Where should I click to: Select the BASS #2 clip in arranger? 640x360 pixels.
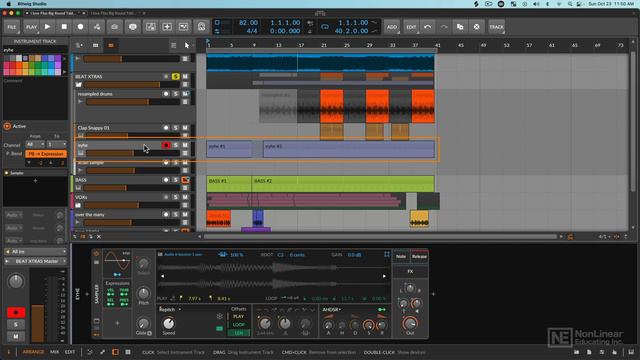[343, 184]
